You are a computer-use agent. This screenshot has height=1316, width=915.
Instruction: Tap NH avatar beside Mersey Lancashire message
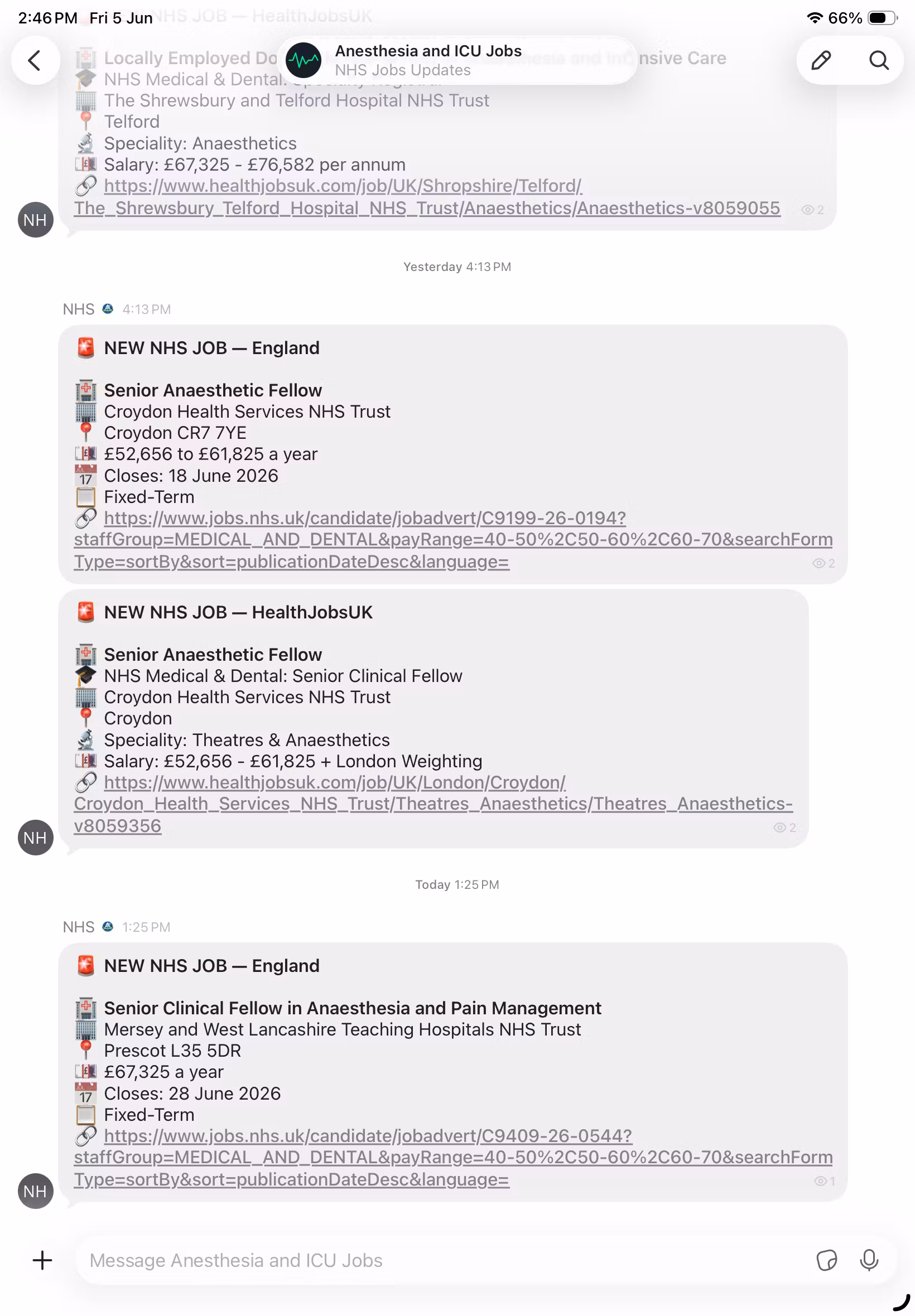click(x=36, y=1191)
